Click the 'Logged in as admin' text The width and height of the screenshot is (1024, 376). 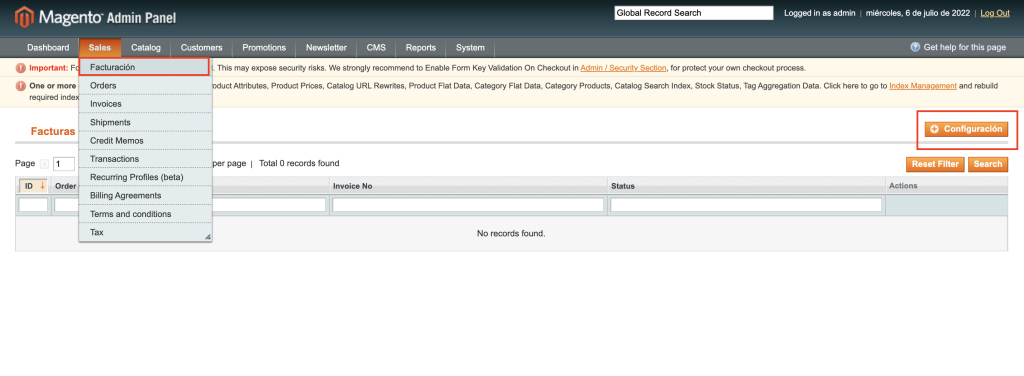pos(820,13)
